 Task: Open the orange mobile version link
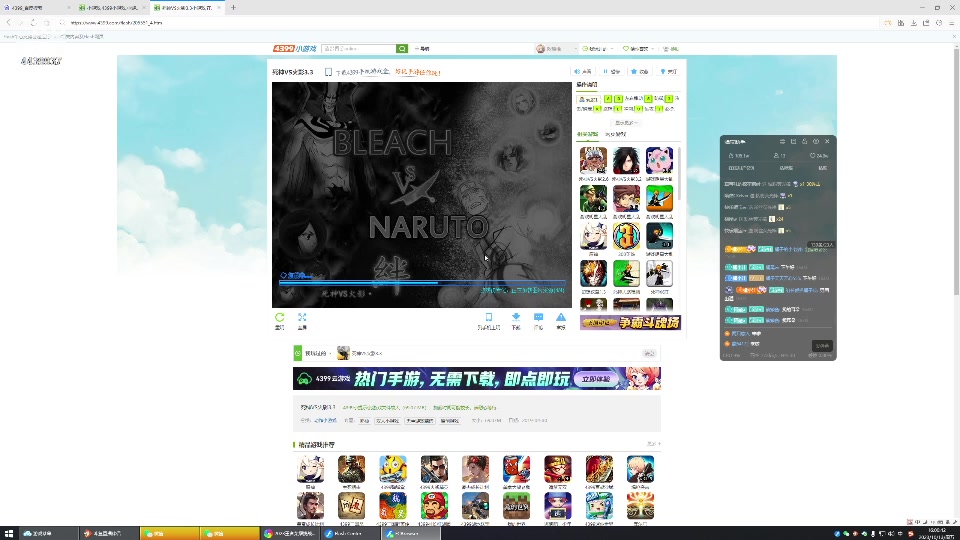(418, 72)
